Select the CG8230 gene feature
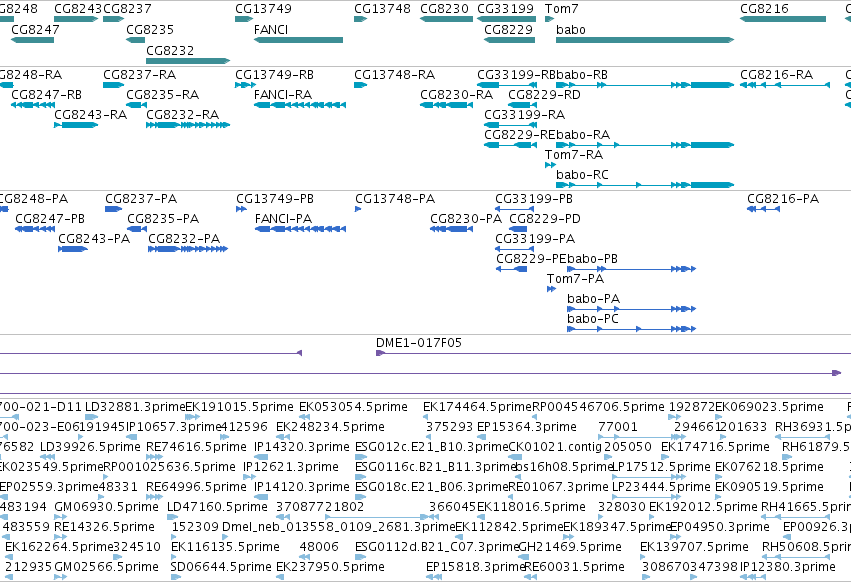The height and width of the screenshot is (582, 851). [x=446, y=19]
